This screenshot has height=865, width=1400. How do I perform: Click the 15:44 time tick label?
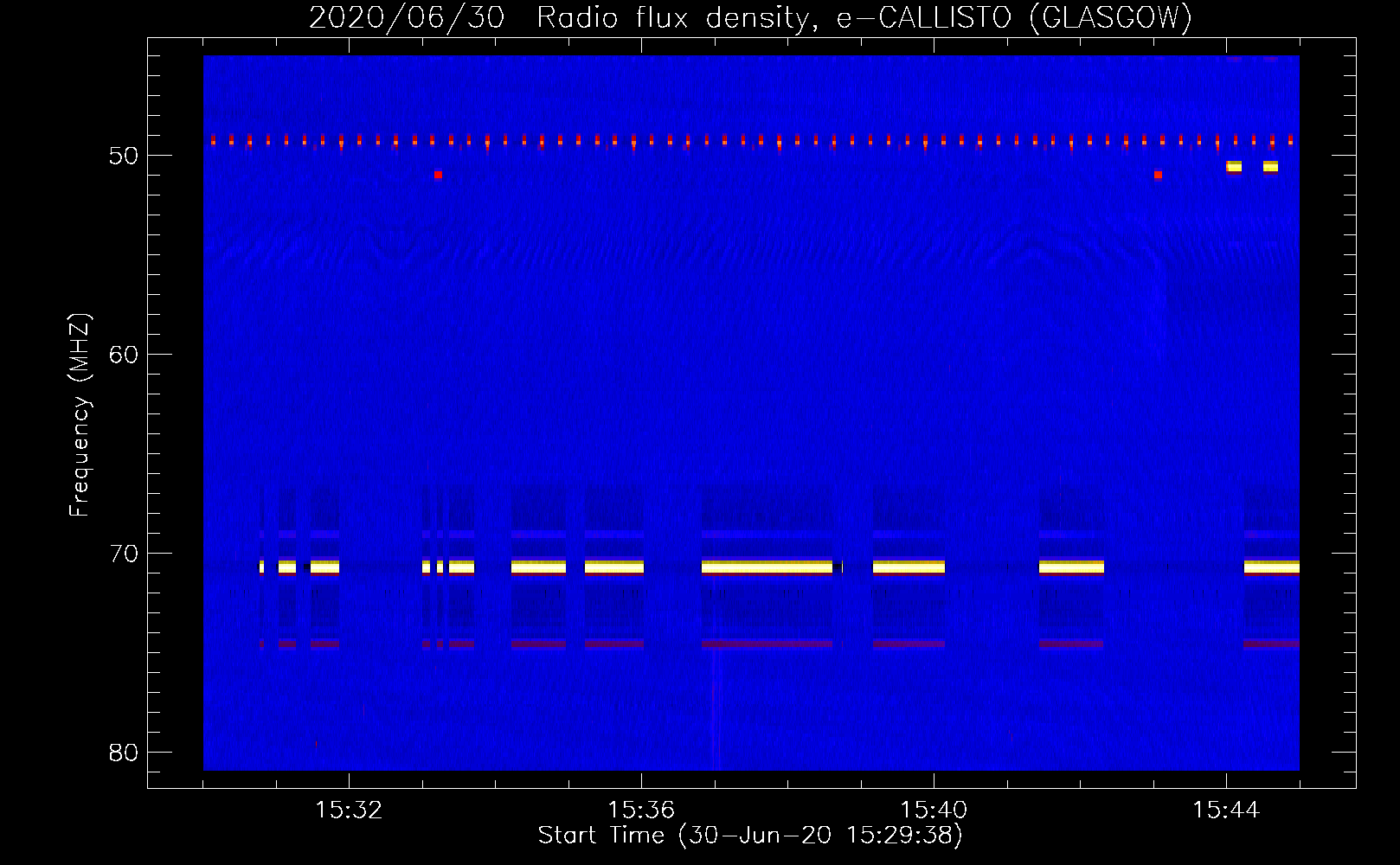1226,811
